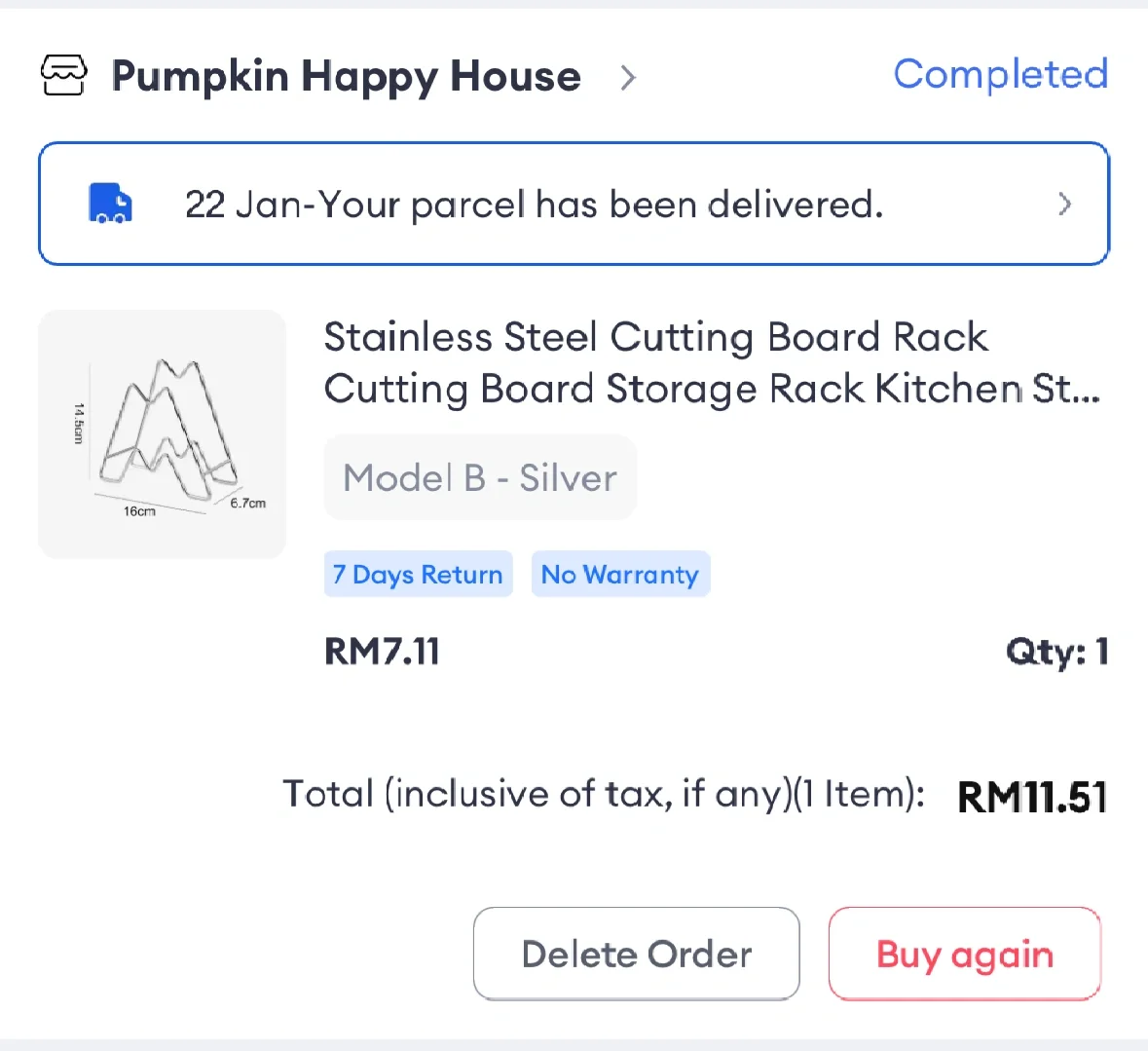Image resolution: width=1148 pixels, height=1051 pixels.
Task: Tap the Completed order status
Action: (1000, 74)
